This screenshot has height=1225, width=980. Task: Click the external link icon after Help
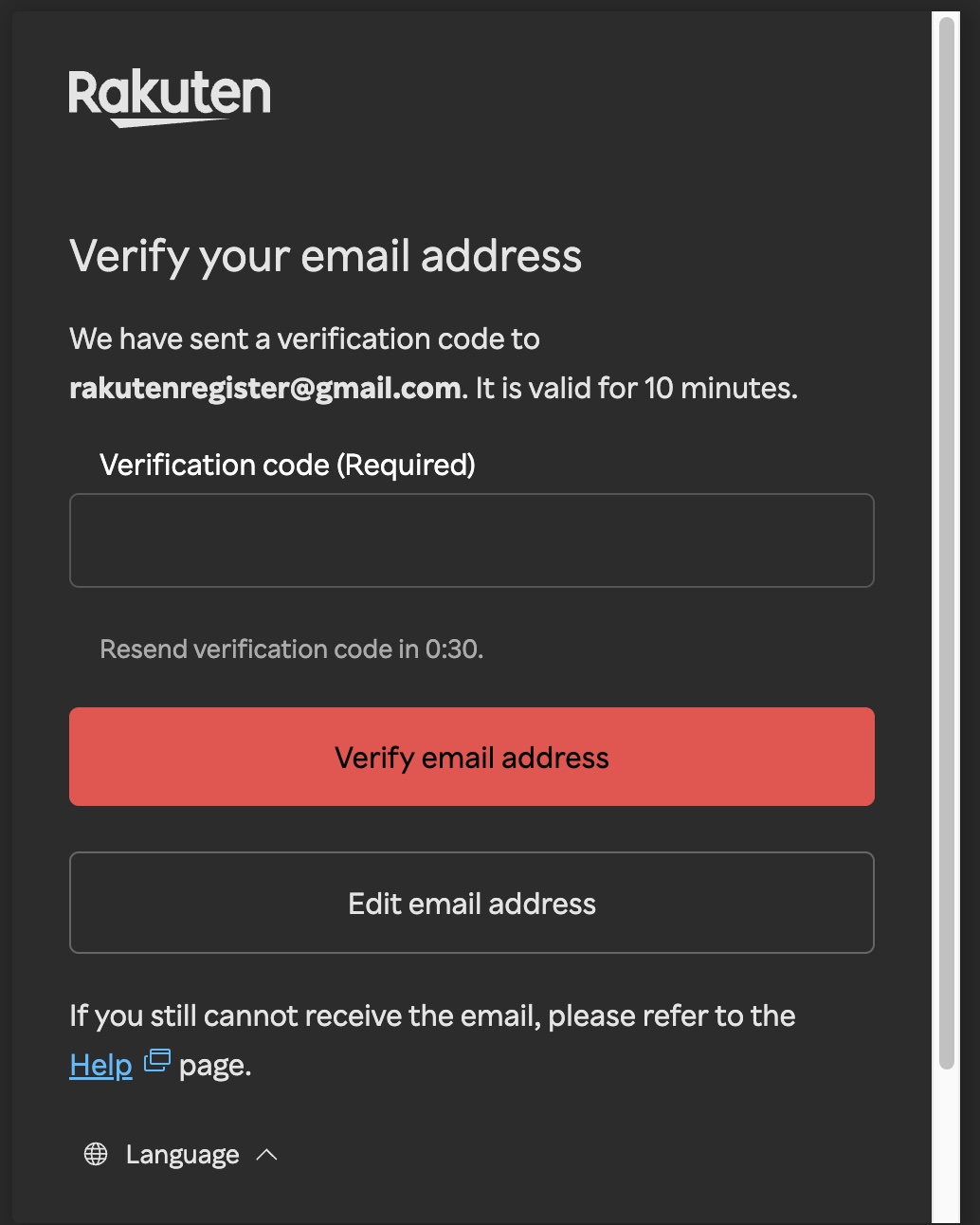tap(157, 1061)
